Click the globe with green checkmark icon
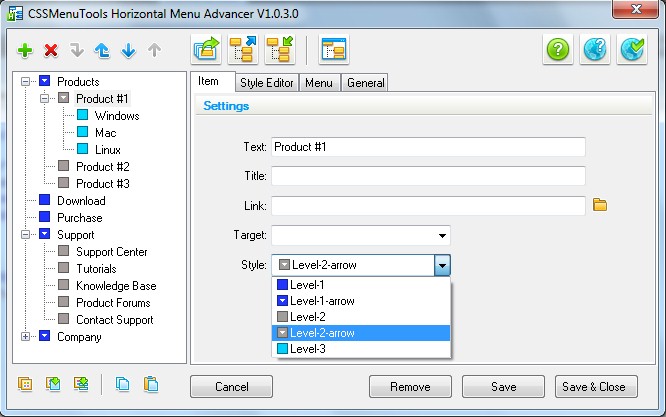 click(x=632, y=49)
